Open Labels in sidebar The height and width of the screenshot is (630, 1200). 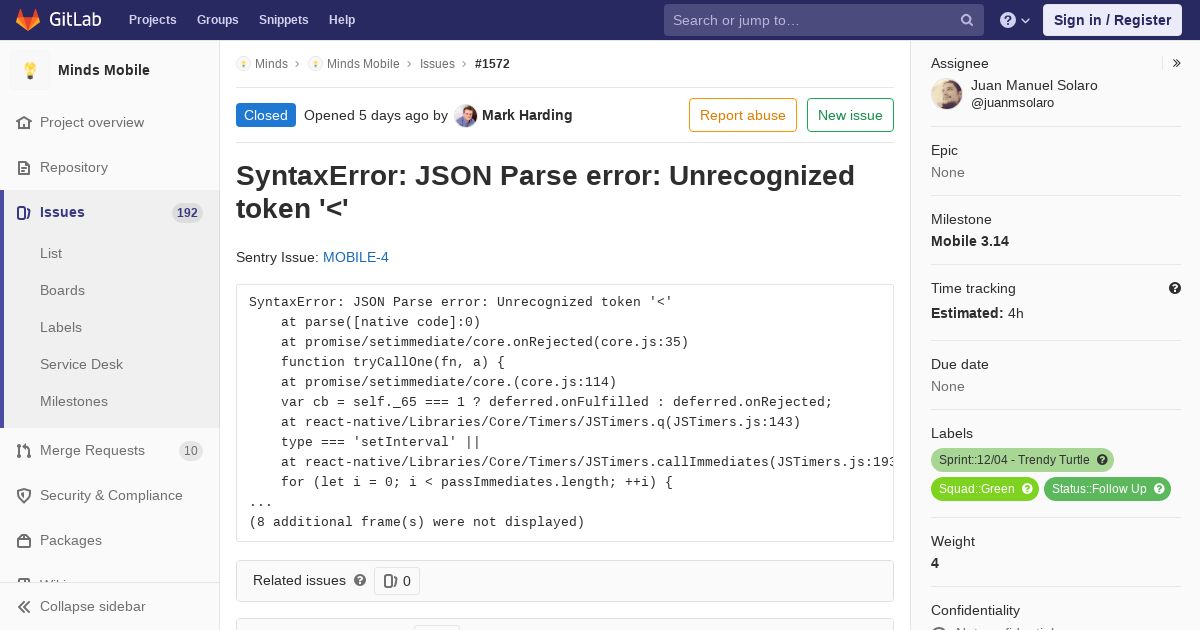point(61,327)
